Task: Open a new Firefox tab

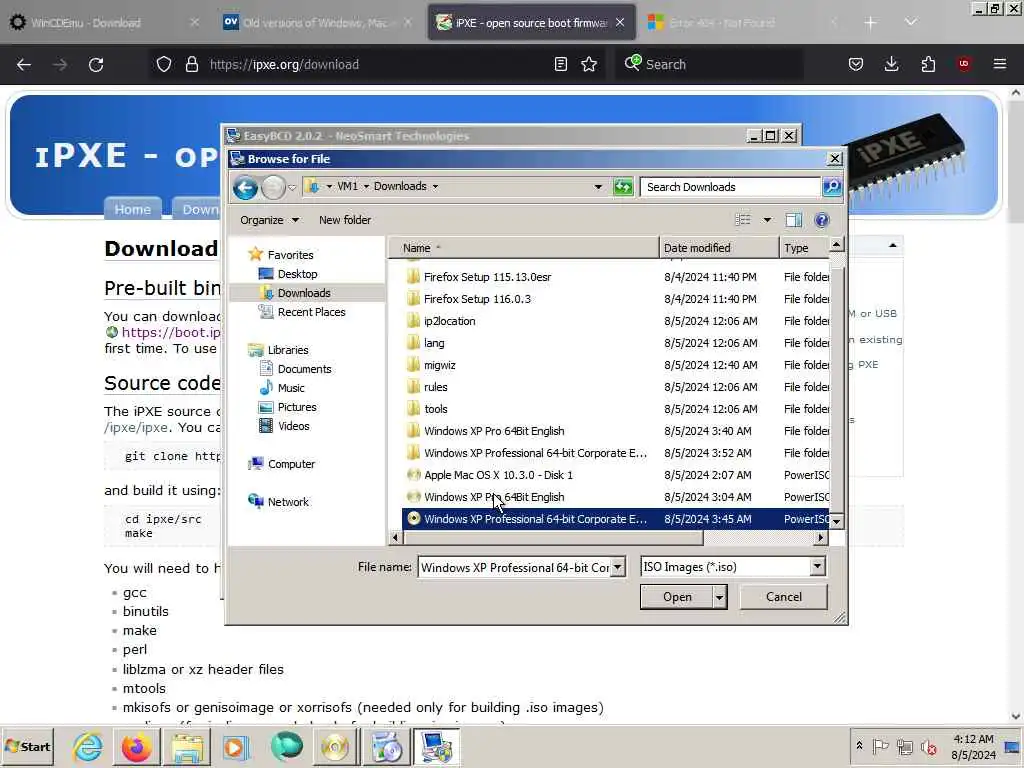Action: [x=871, y=23]
